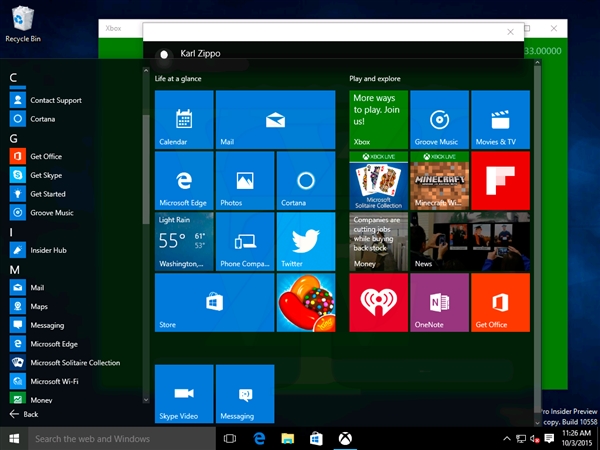Image resolution: width=600 pixels, height=450 pixels.
Task: Select the letter G group header
Action: point(14,137)
